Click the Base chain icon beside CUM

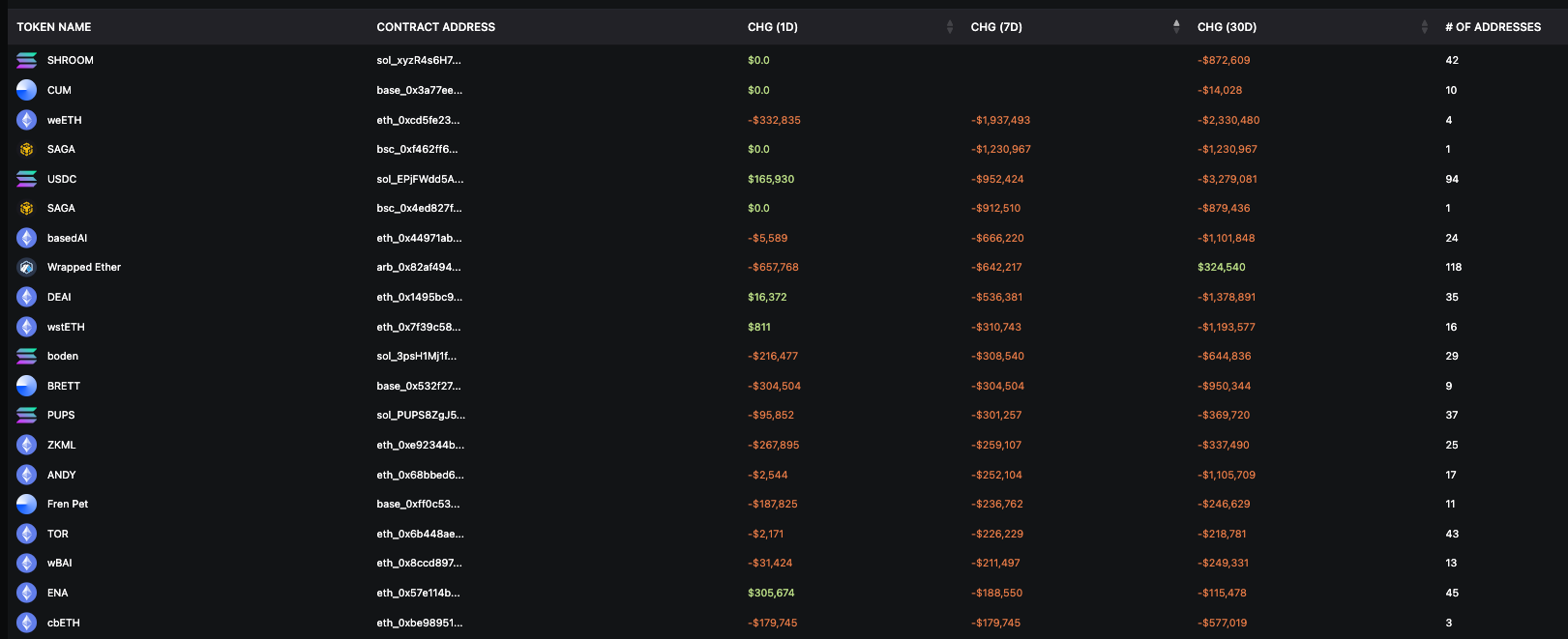[27, 90]
